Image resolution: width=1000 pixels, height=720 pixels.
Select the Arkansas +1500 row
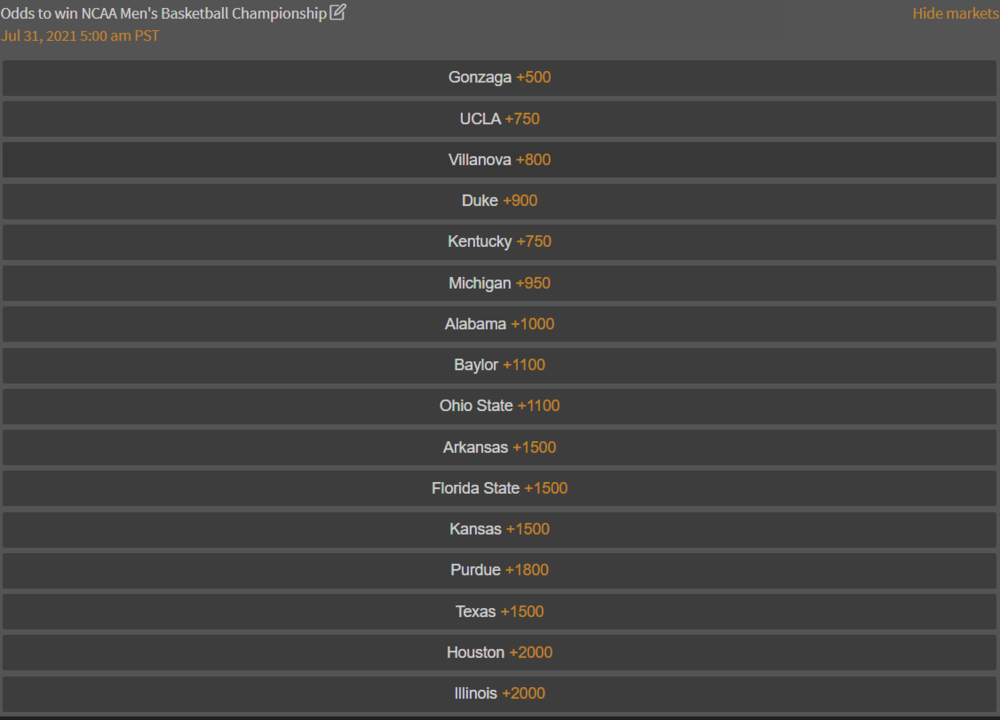coord(499,447)
